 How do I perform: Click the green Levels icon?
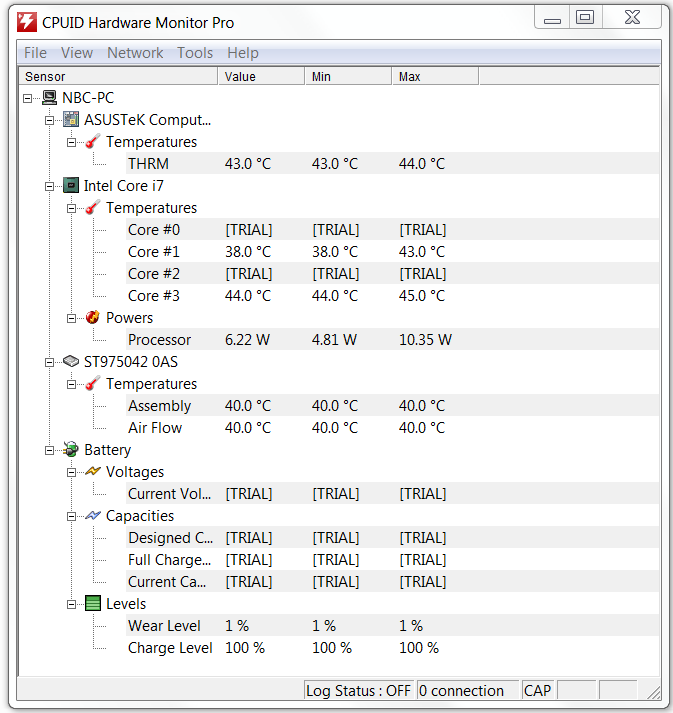[93, 604]
